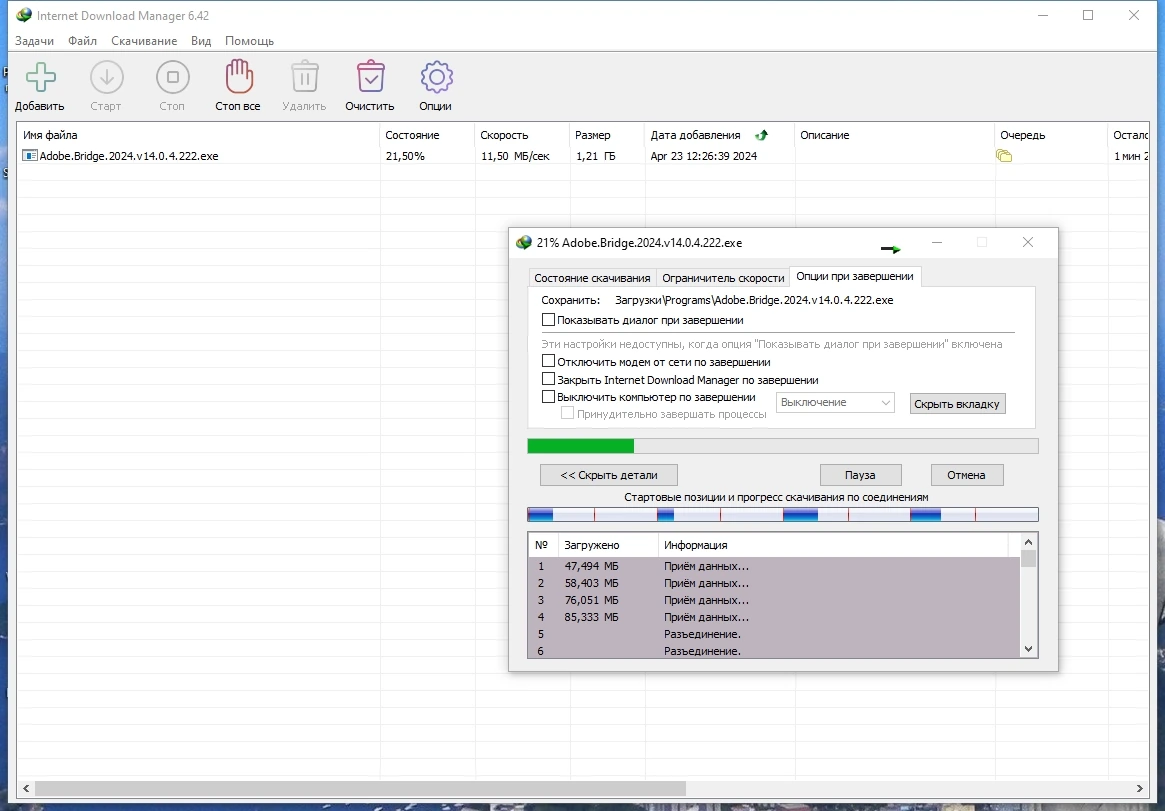Minimize the download progress dialog
The height and width of the screenshot is (811, 1165).
[x=937, y=242]
